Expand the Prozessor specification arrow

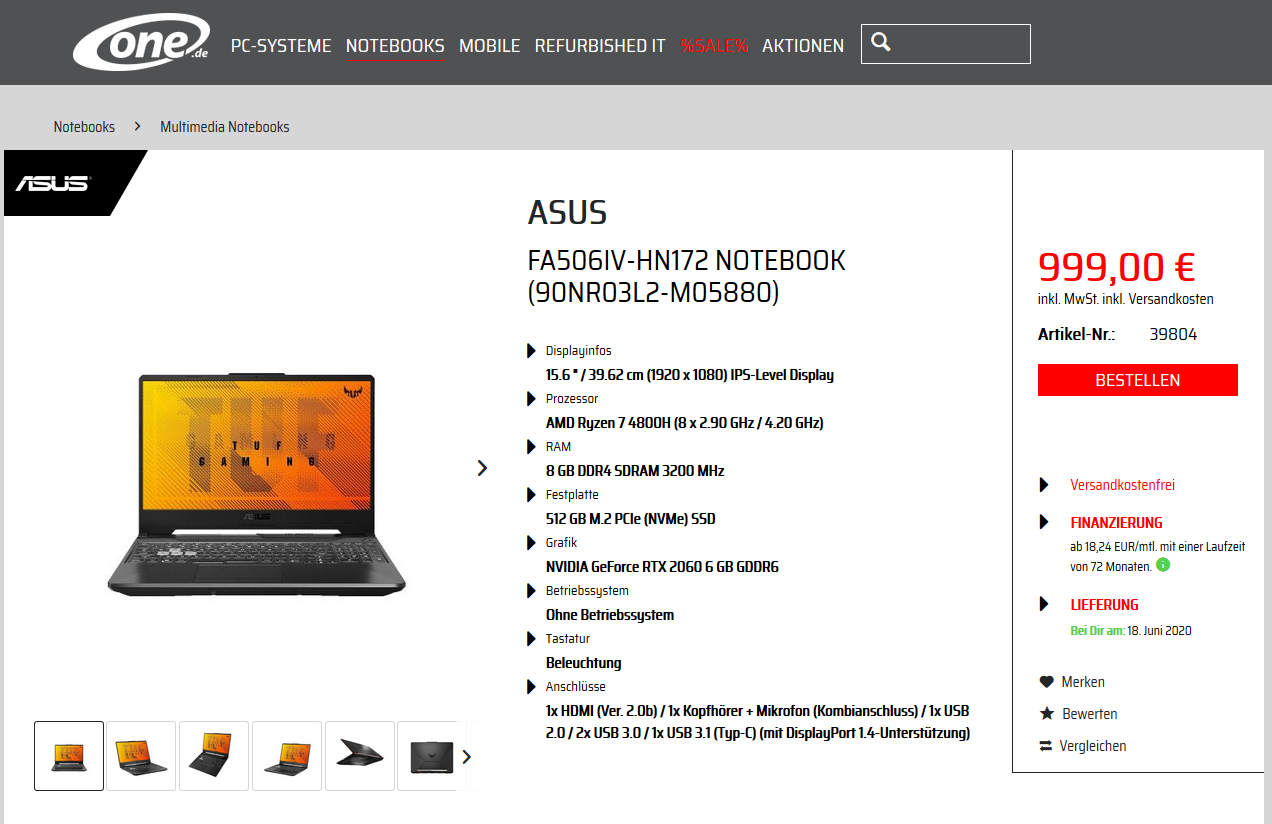pyautogui.click(x=532, y=399)
